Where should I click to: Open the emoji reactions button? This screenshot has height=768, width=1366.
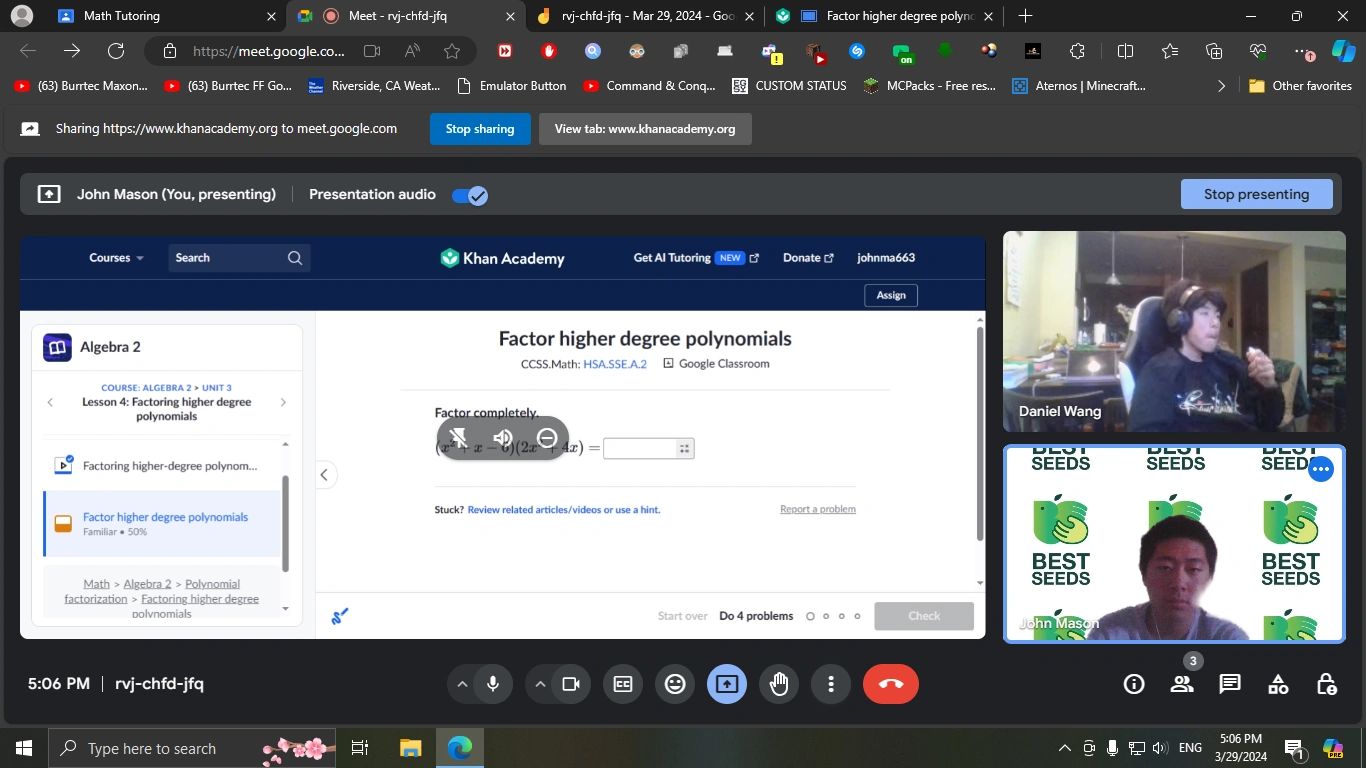point(675,684)
